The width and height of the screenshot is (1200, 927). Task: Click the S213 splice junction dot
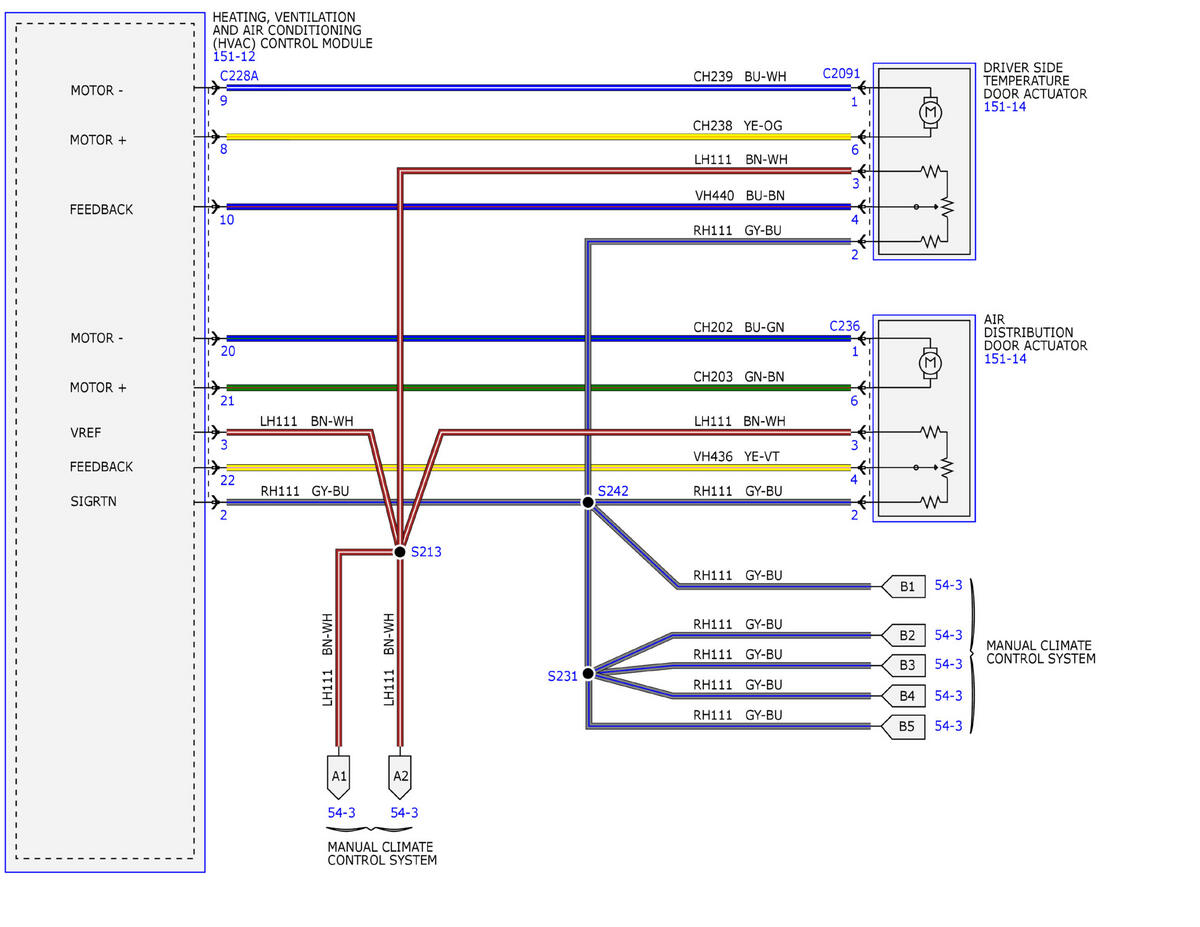tap(400, 551)
